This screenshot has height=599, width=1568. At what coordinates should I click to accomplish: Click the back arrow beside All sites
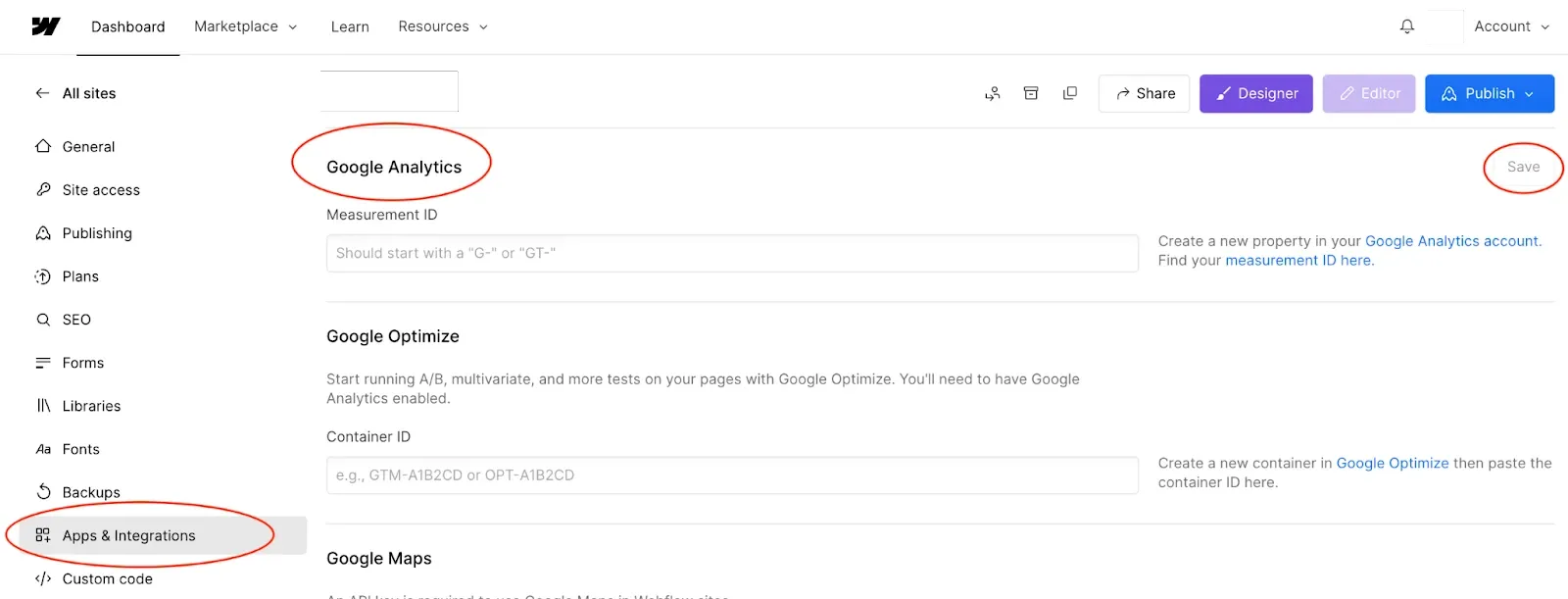[x=42, y=93]
